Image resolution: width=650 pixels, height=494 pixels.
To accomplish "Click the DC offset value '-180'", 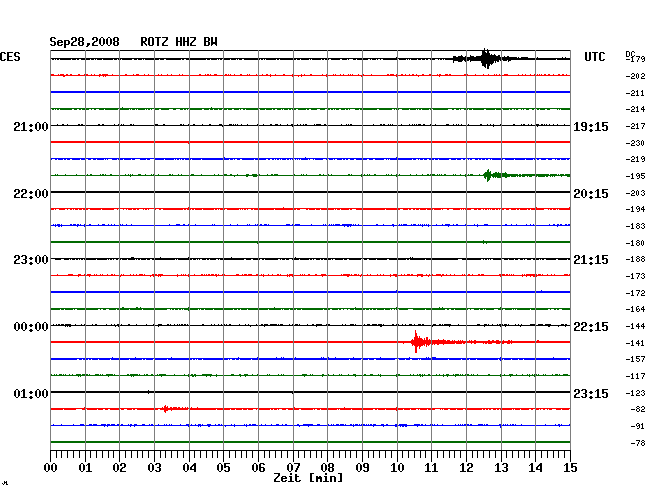I will (x=635, y=243).
